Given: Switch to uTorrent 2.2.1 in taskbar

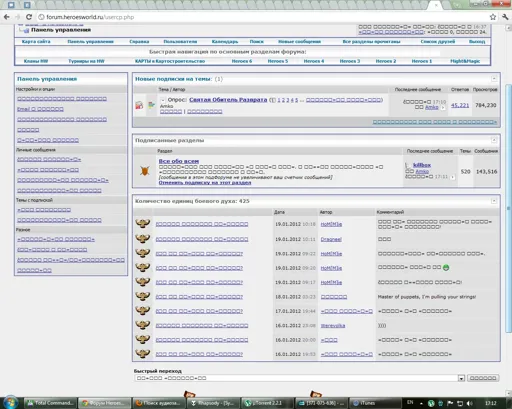Looking at the screenshot, I should coord(268,403).
